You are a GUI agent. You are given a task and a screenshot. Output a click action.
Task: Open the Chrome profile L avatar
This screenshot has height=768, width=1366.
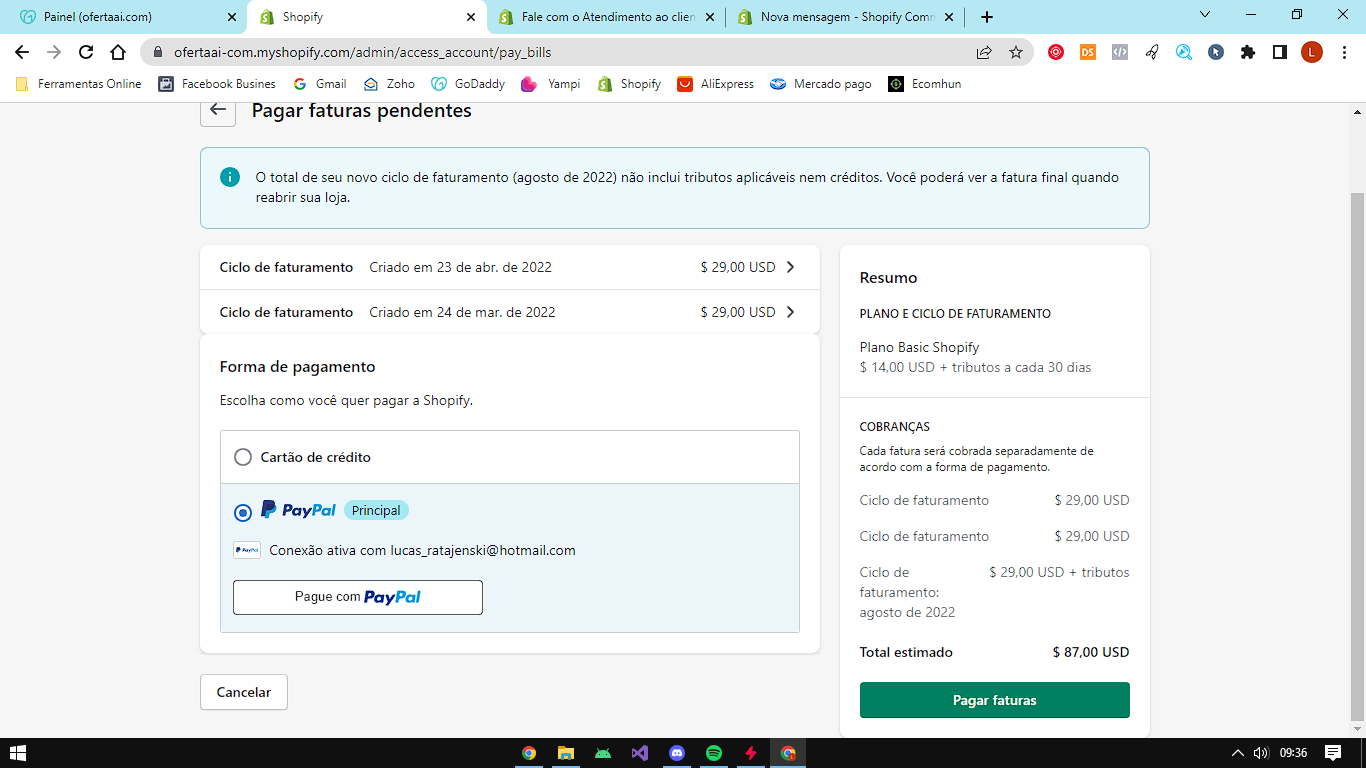[x=1312, y=52]
